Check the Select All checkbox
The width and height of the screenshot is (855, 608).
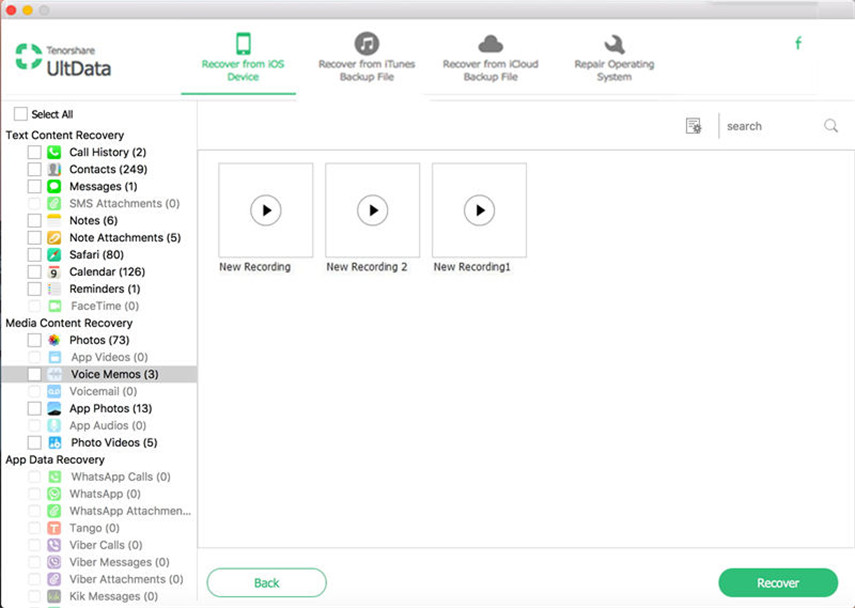click(x=21, y=114)
